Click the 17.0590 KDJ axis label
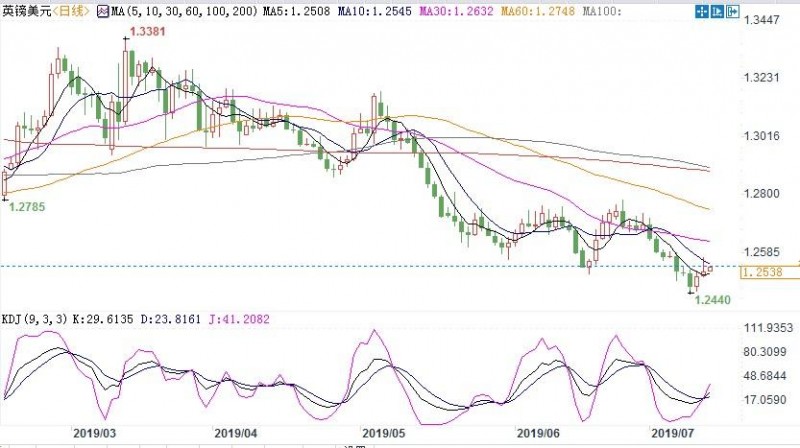The image size is (800, 448). point(765,400)
